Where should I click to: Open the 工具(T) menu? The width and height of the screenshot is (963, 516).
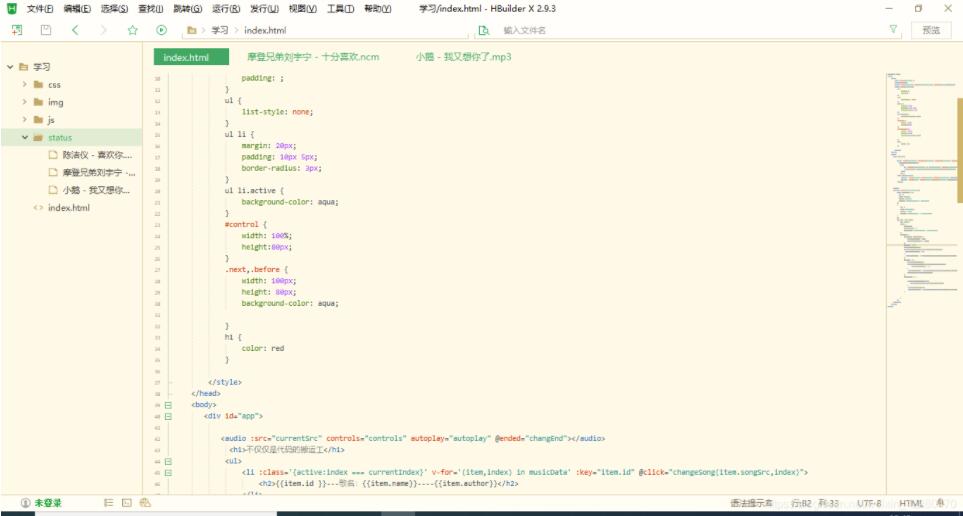click(340, 9)
